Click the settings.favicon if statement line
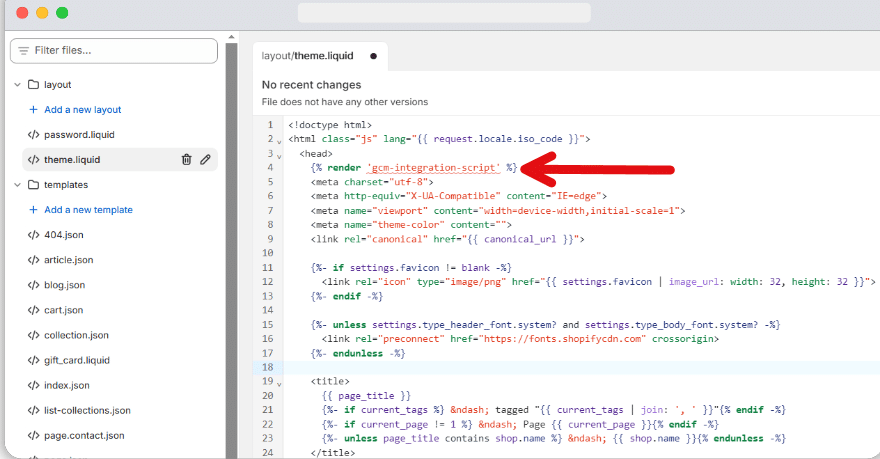 tap(411, 268)
